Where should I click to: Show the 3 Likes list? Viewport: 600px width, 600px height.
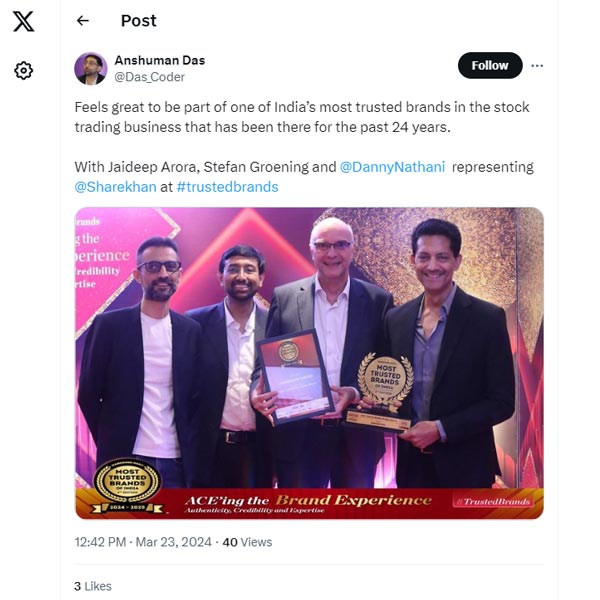click(x=93, y=586)
